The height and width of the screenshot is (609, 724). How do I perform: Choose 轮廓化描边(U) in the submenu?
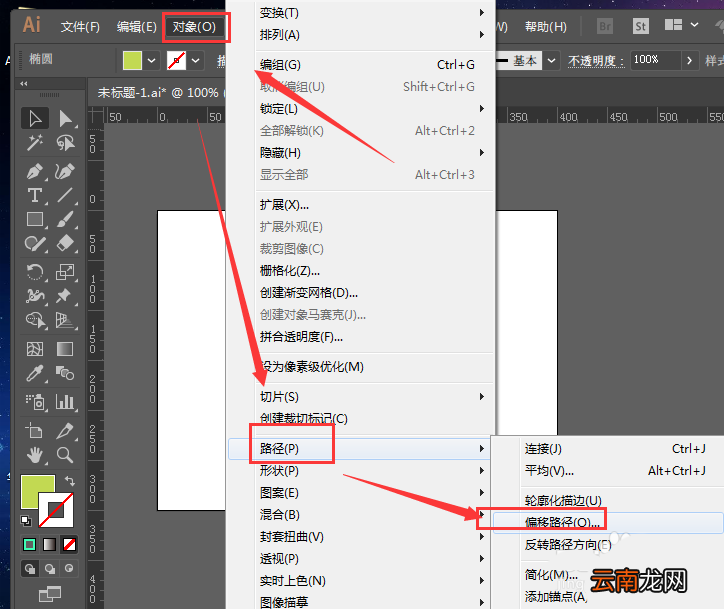(x=608, y=500)
